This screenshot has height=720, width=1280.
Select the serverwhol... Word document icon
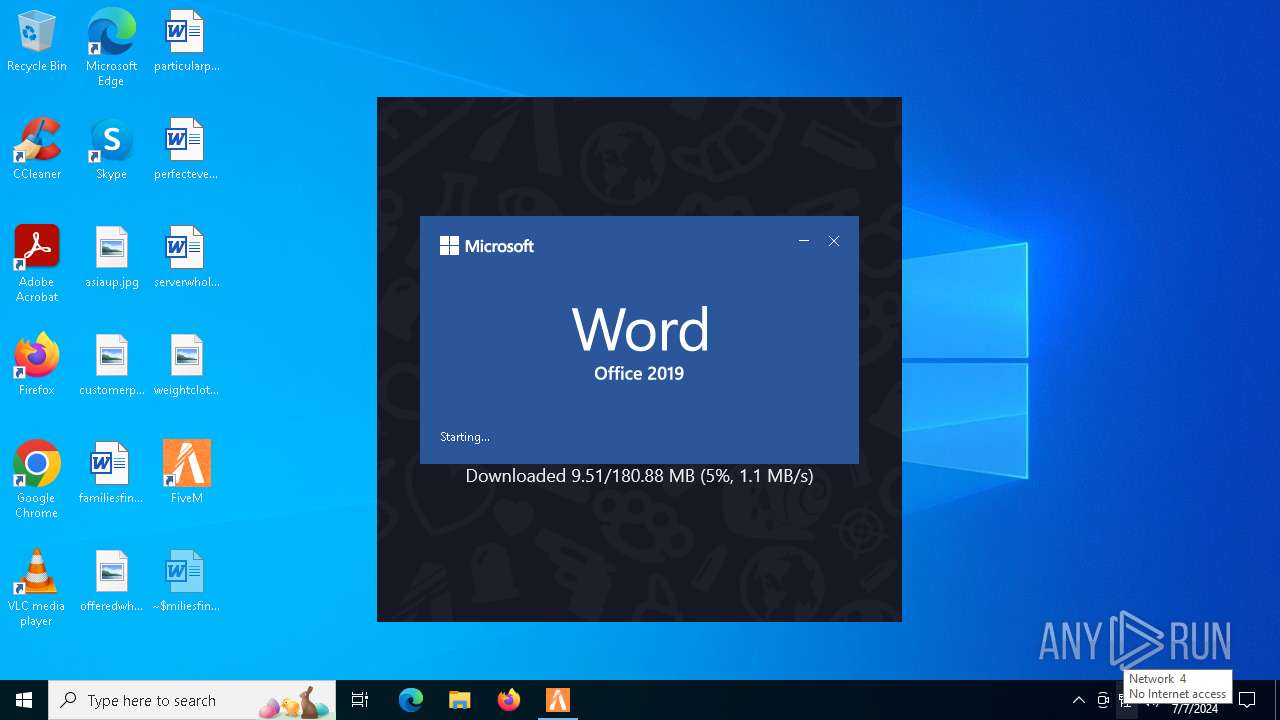click(x=186, y=258)
